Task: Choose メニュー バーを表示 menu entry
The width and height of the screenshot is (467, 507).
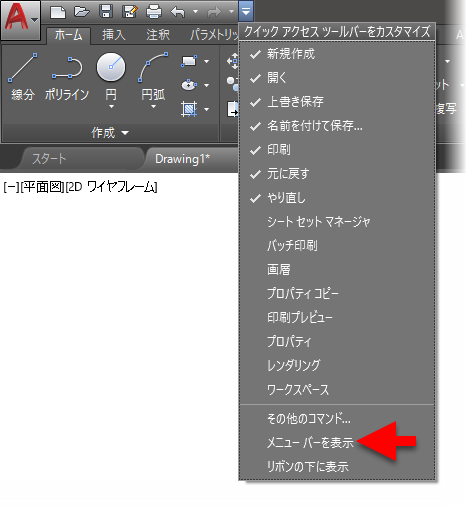Action: tap(337, 443)
